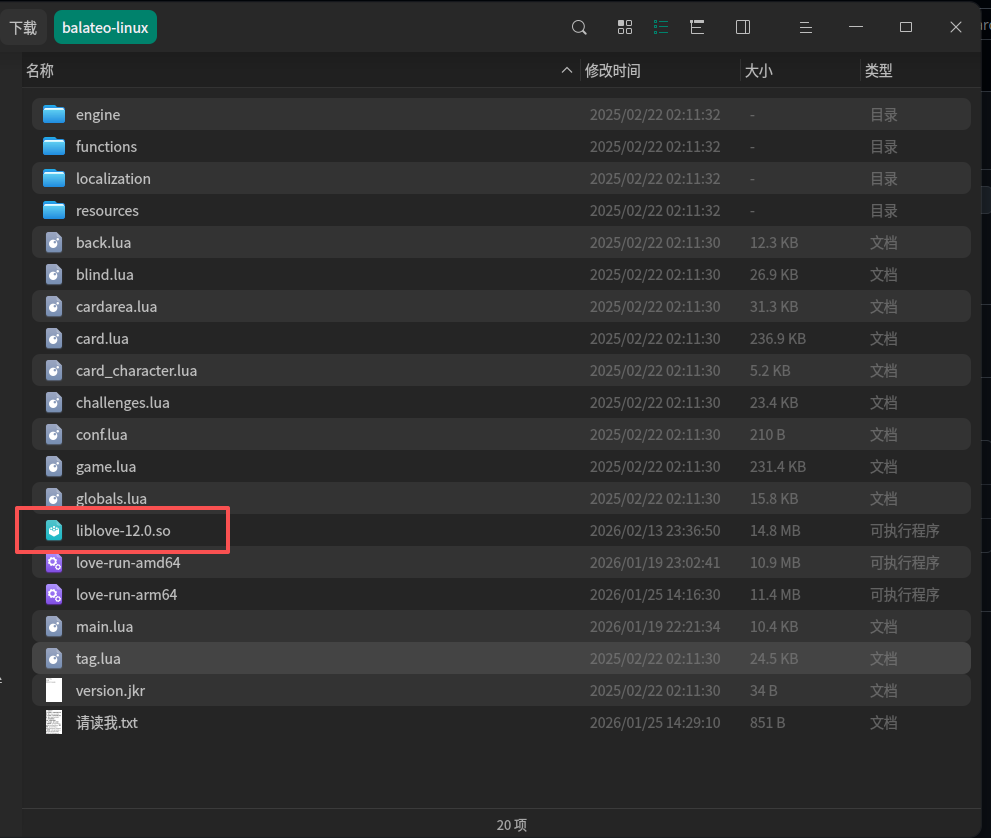Screen dimensions: 991x838
Task: Sort by 名称 column header
Action: pos(40,71)
